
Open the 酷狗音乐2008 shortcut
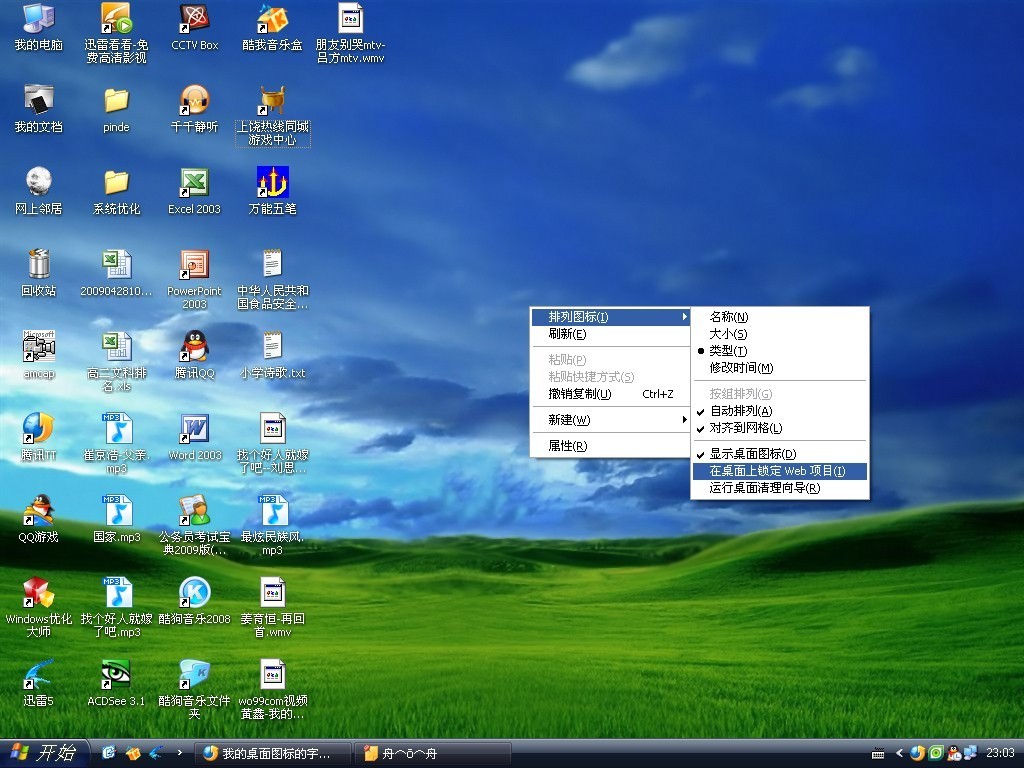(194, 595)
